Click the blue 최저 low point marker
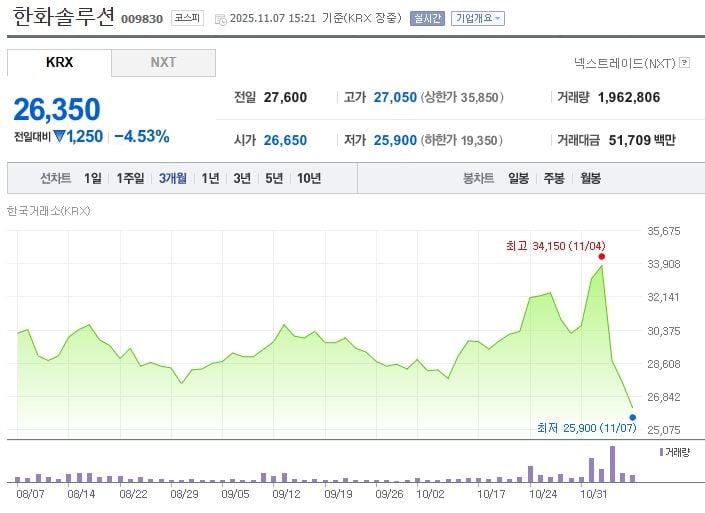705x513 pixels. point(633,417)
